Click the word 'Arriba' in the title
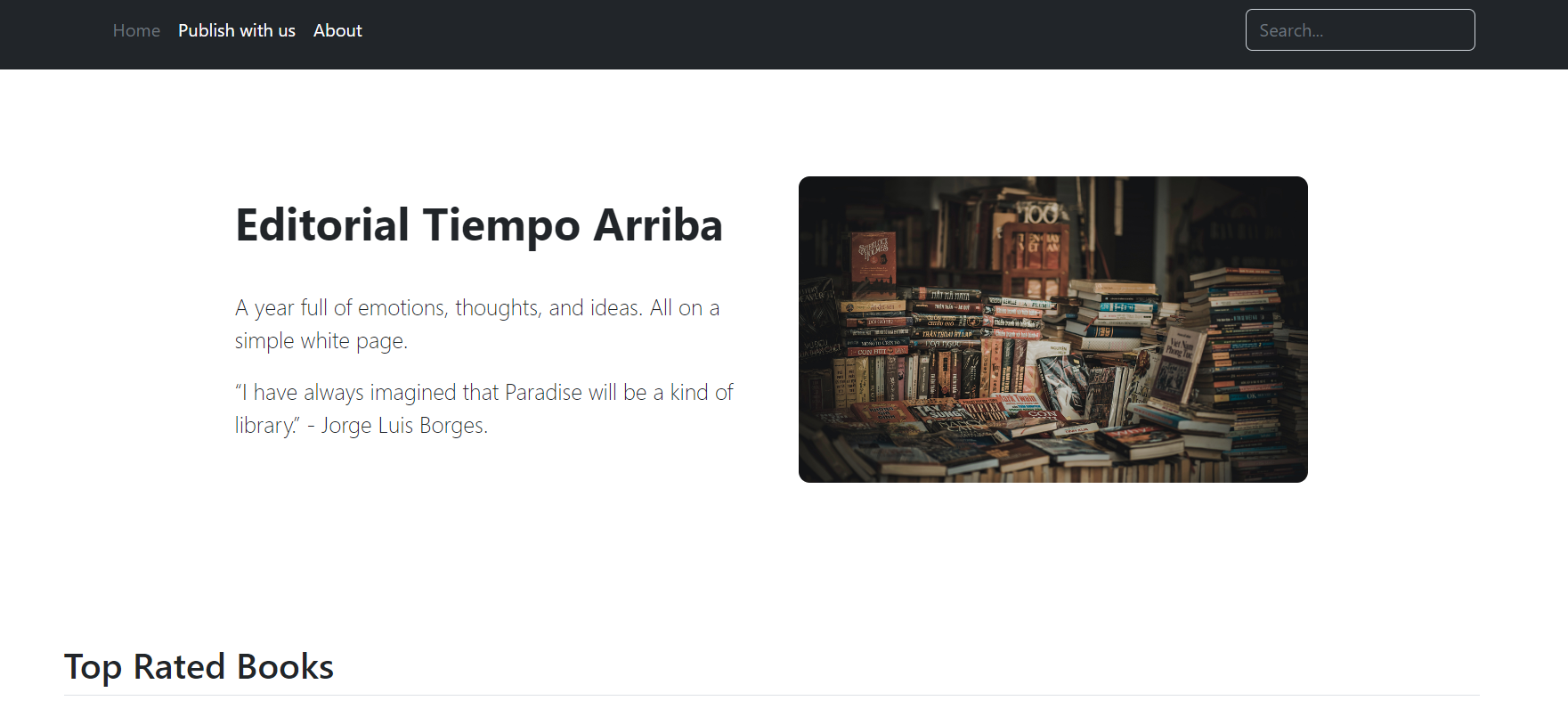This screenshot has width=1568, height=717. tap(658, 224)
